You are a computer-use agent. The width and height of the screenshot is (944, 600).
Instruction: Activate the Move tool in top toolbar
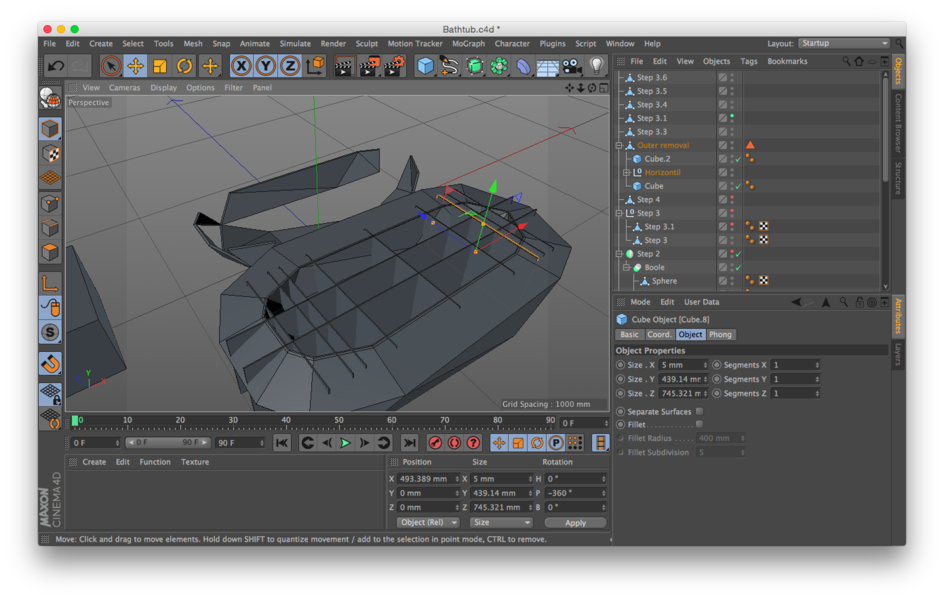click(135, 66)
